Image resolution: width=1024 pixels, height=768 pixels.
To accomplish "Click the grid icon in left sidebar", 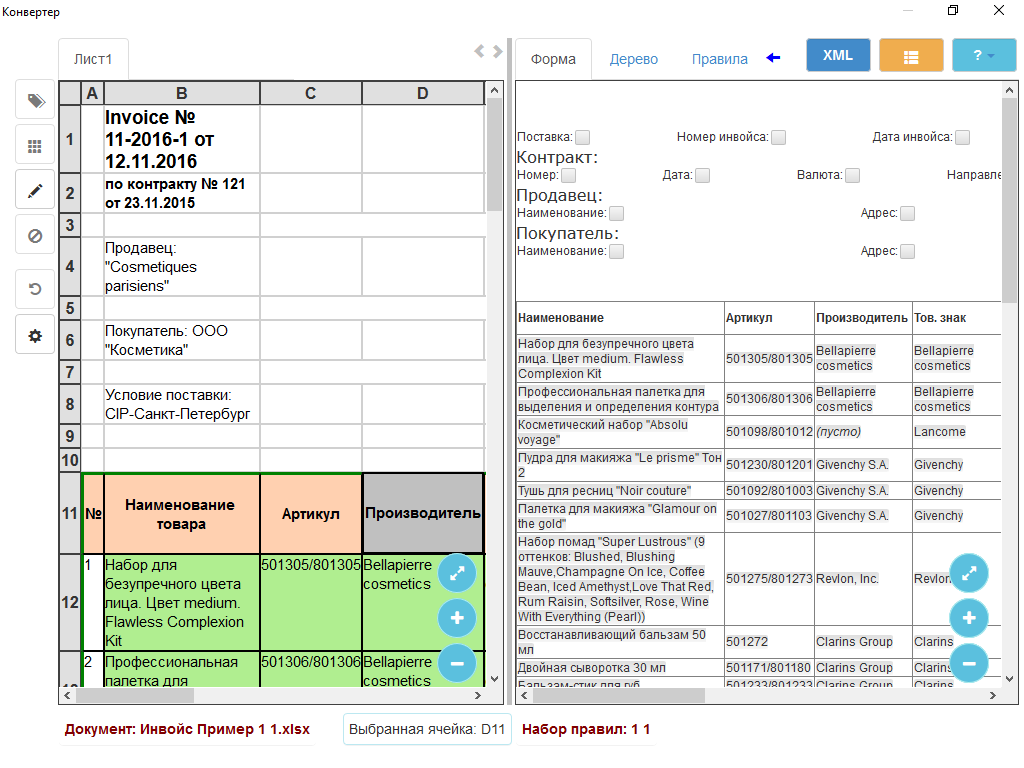I will (x=35, y=146).
